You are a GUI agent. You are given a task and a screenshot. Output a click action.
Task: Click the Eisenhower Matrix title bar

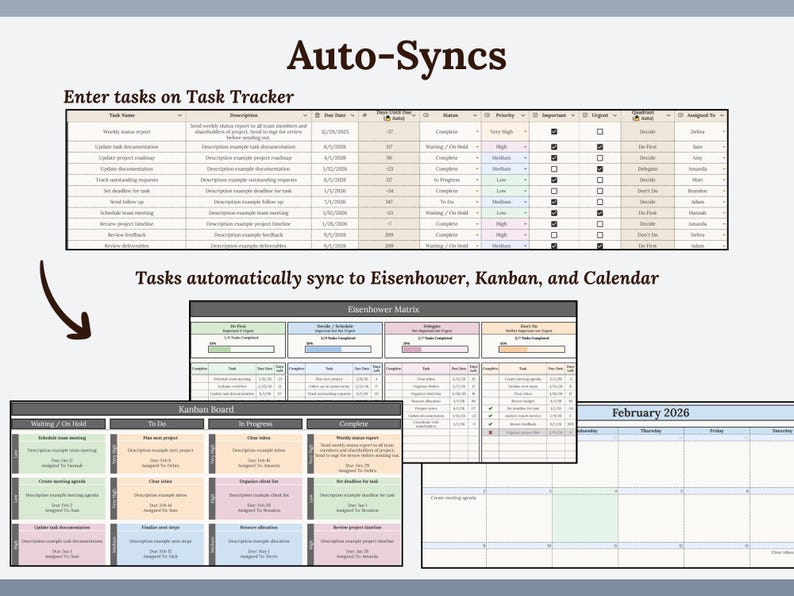(x=383, y=309)
